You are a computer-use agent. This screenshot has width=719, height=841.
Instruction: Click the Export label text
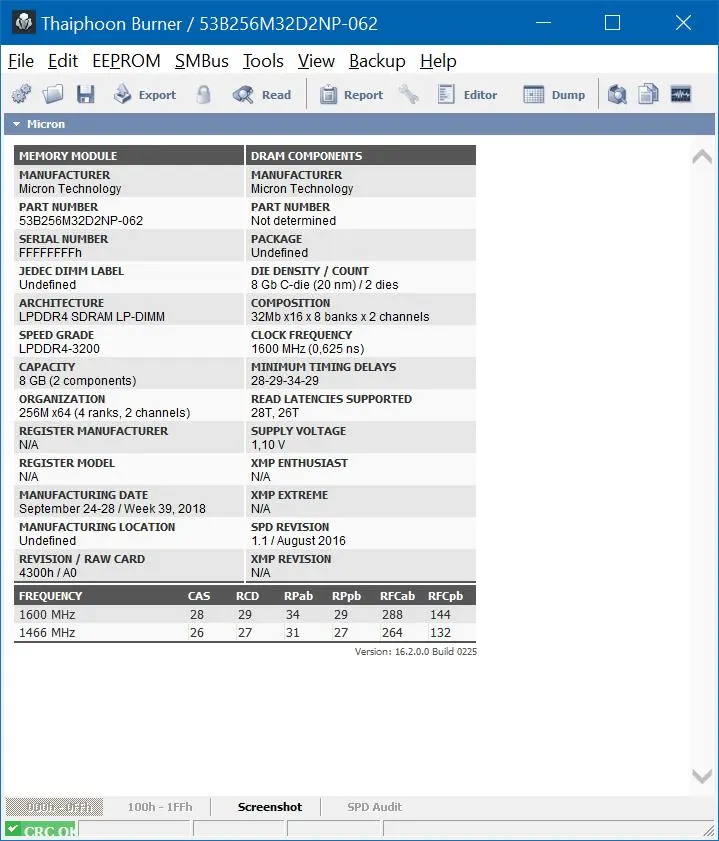[157, 95]
